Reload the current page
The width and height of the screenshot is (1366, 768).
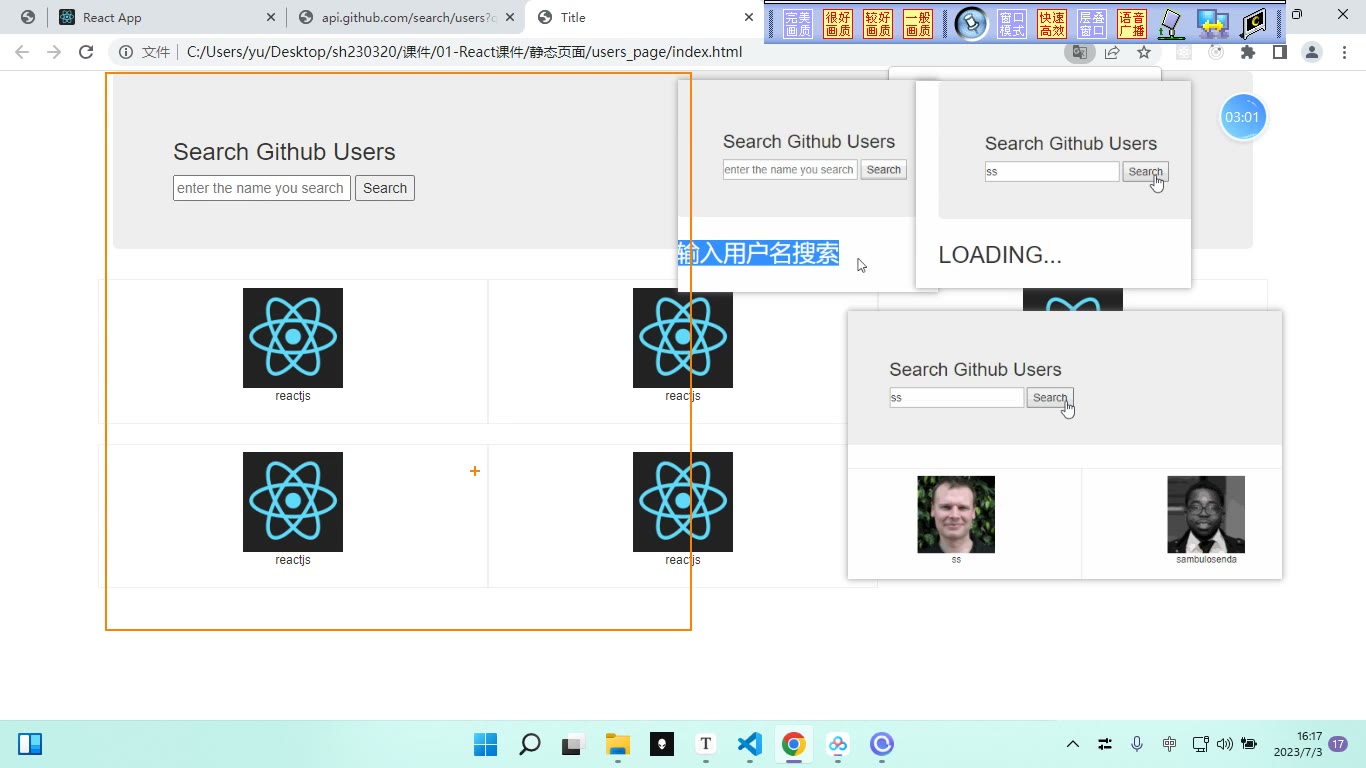pos(86,52)
